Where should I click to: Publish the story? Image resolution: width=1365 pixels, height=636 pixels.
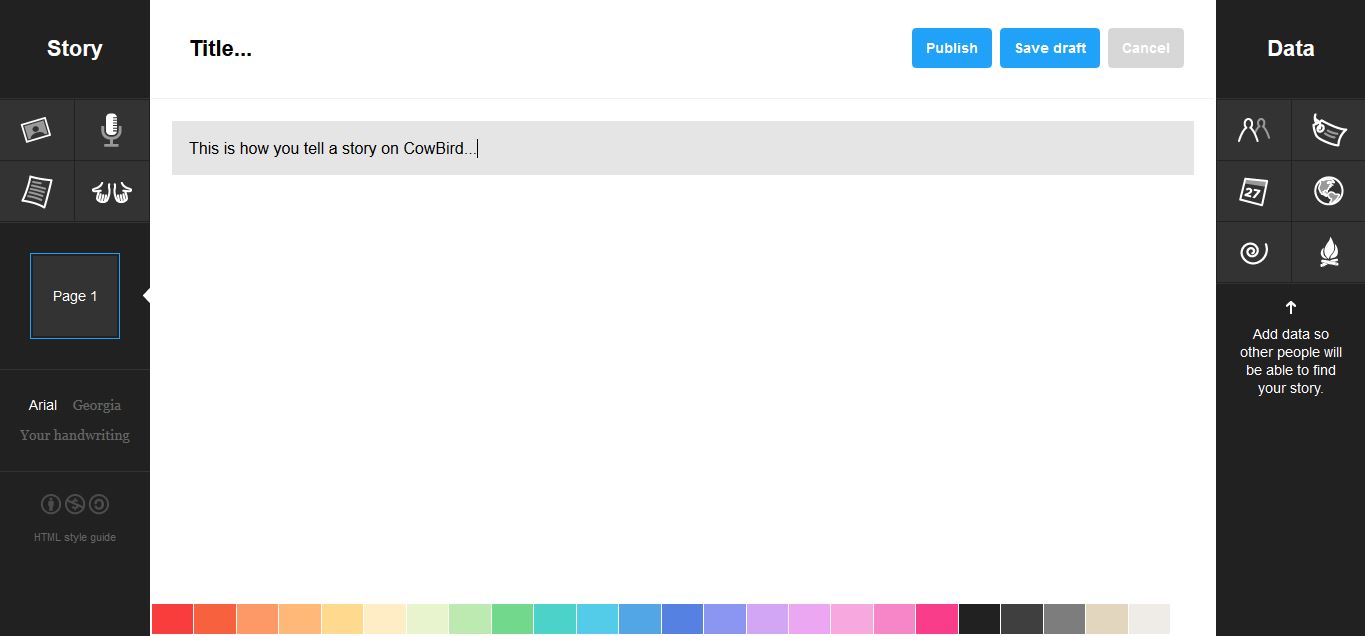(951, 48)
